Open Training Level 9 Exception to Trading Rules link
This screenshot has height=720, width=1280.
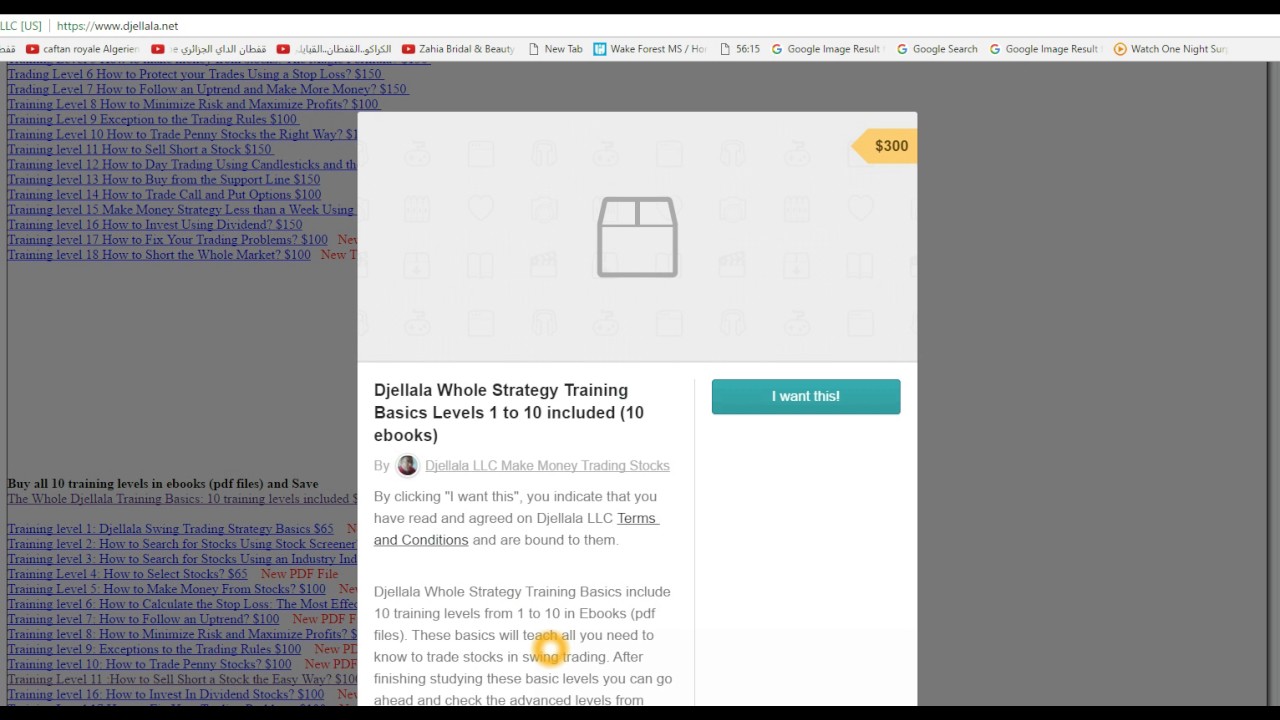coord(153,119)
